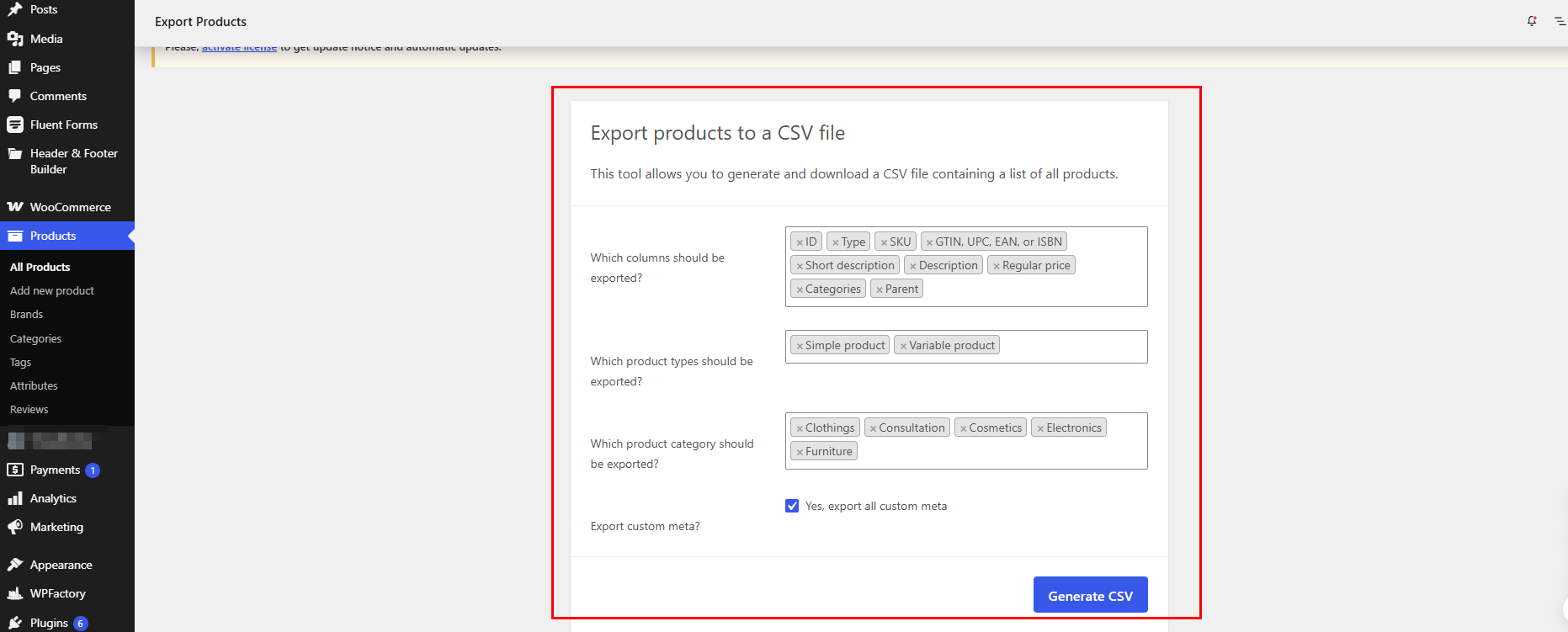The image size is (1568, 632).
Task: Click the Comments bubble icon
Action: (15, 96)
